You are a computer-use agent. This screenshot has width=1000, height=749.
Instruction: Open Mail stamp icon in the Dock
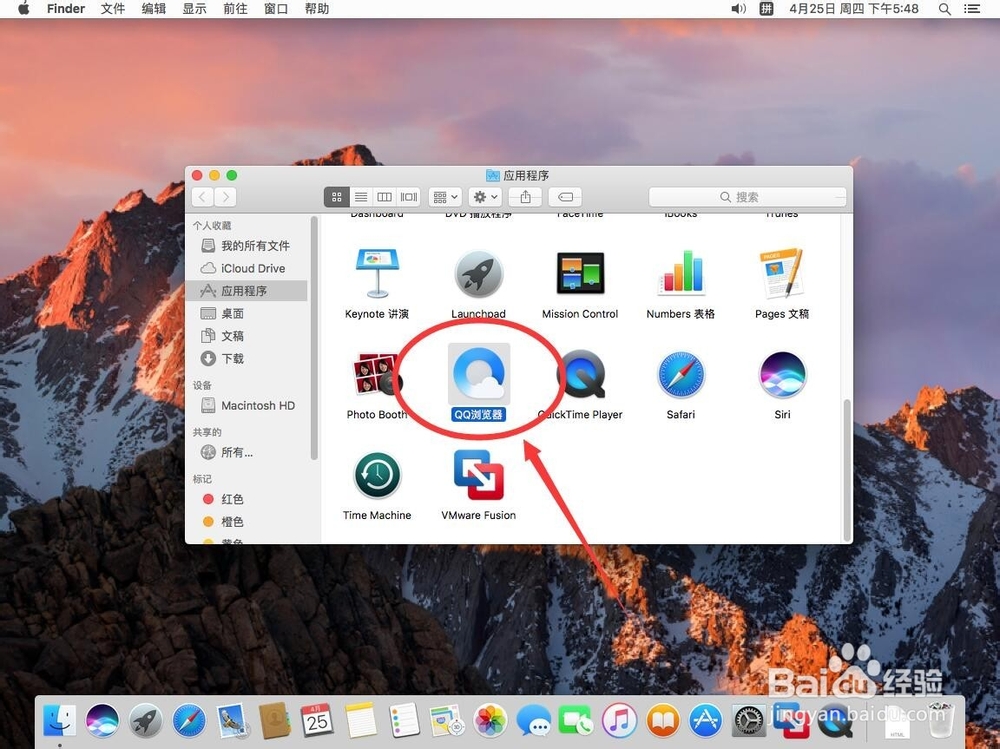point(232,721)
